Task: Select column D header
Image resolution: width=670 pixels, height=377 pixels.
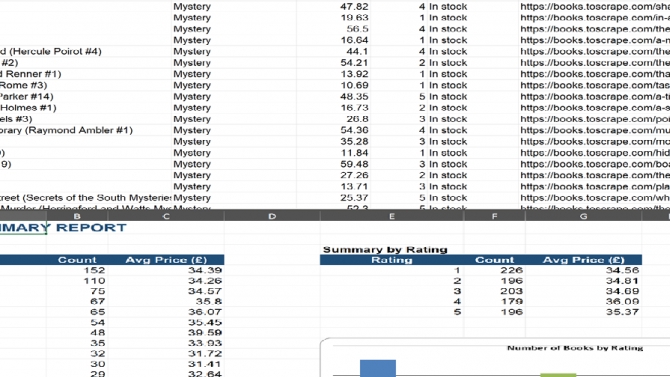Action: coord(272,216)
